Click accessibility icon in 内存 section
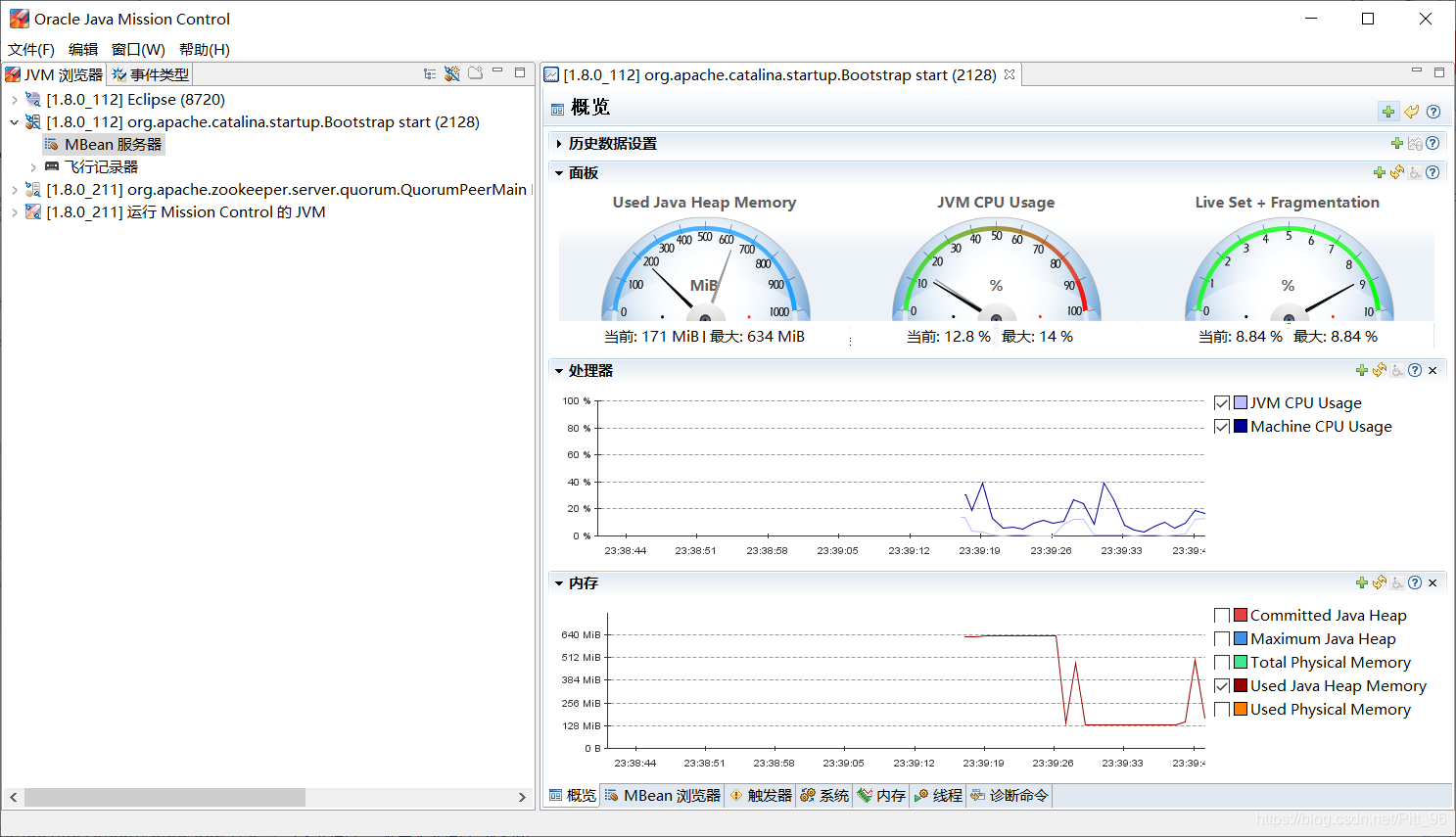The image size is (1456, 837). (1397, 582)
